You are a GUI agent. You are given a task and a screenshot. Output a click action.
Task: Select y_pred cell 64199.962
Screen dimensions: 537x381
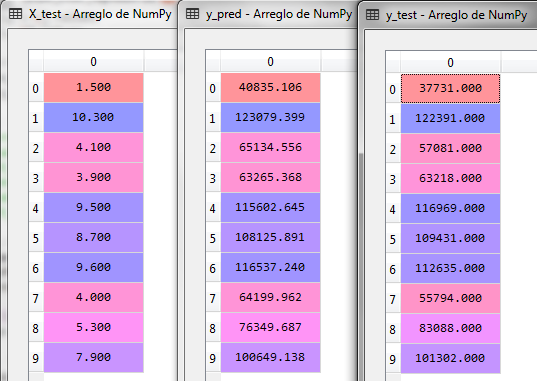tap(271, 297)
